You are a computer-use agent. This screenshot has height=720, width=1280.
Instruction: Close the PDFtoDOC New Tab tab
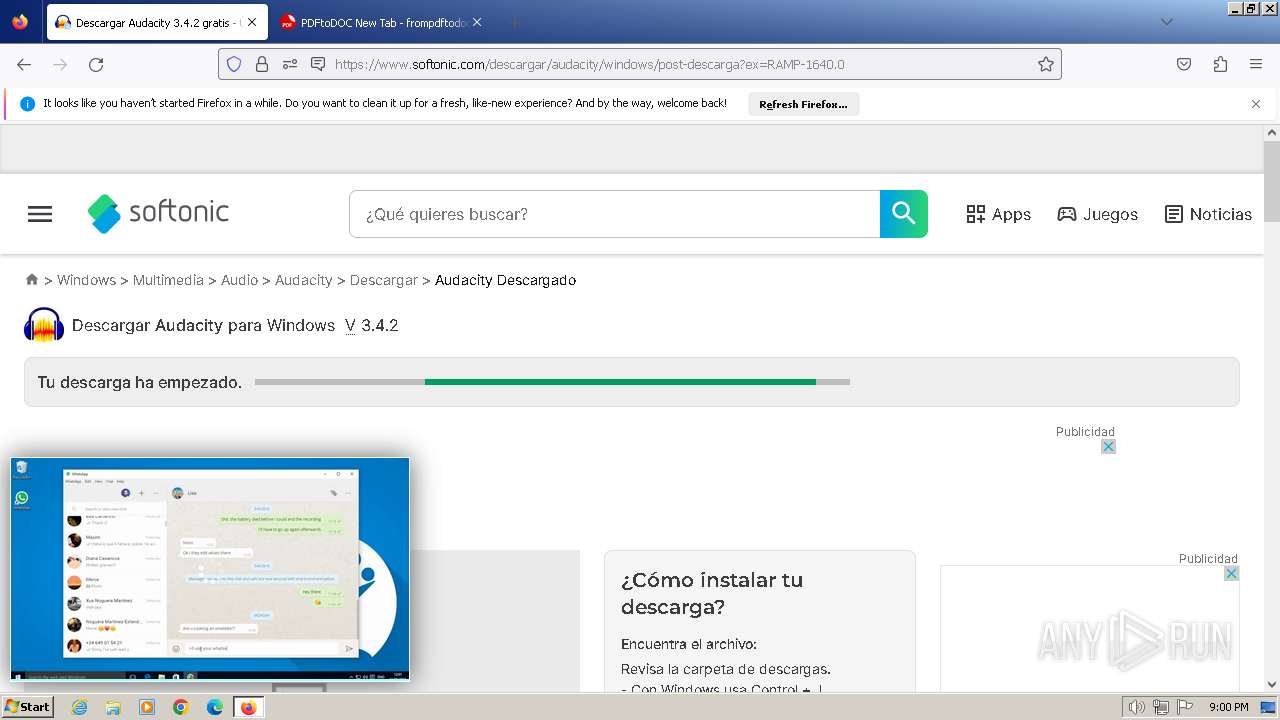(x=476, y=22)
